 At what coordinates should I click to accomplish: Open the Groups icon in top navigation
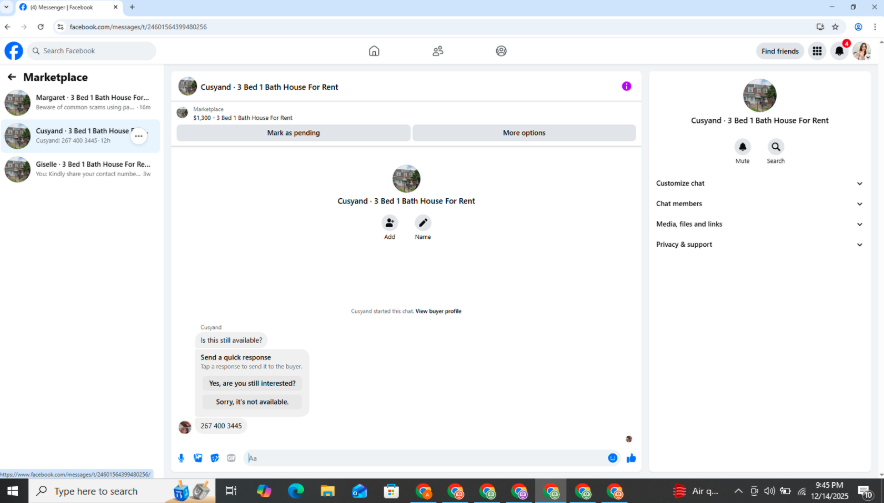501,51
